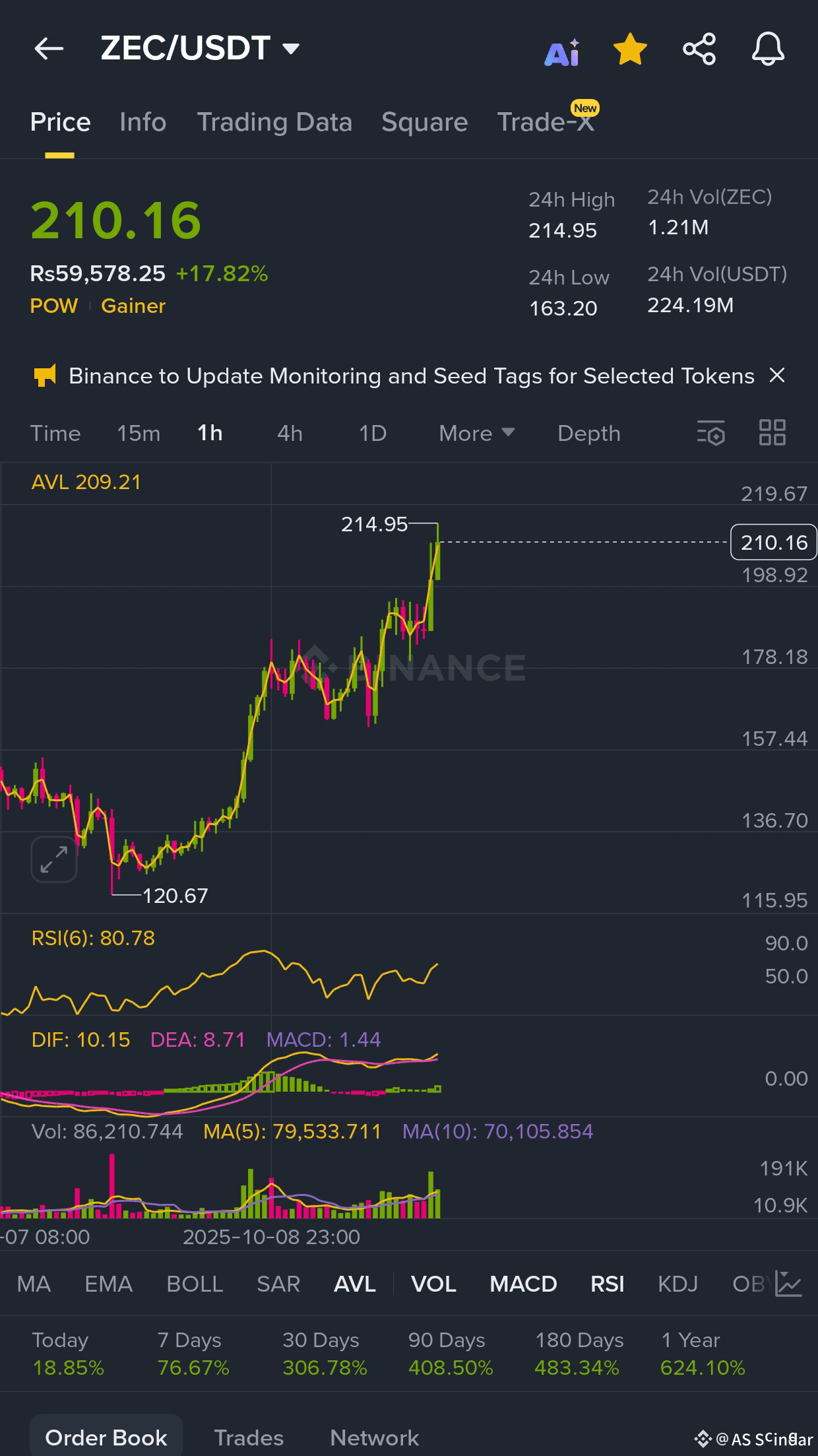818x1456 pixels.
Task: Select the 4h interval
Action: tap(290, 434)
